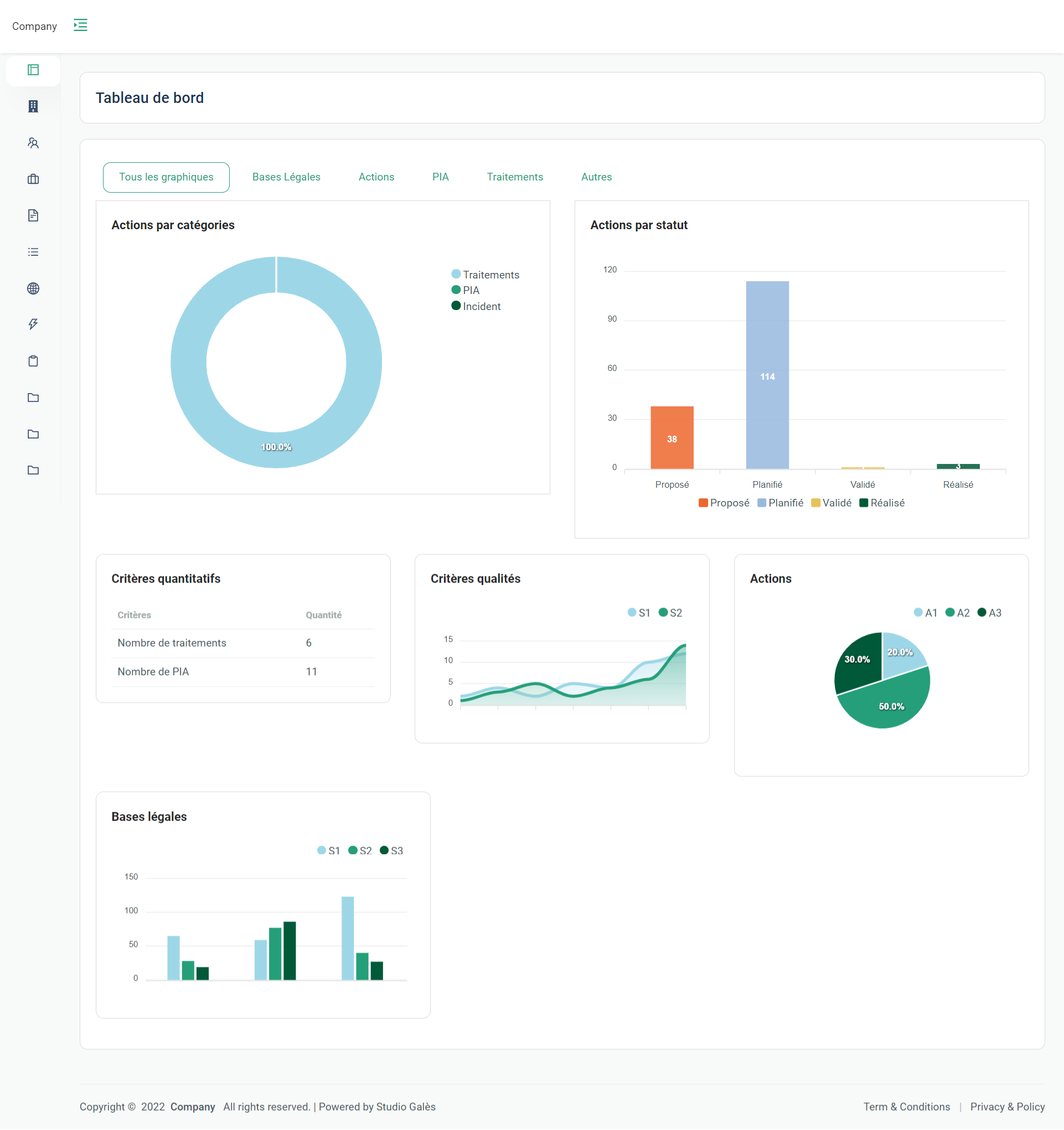
Task: Switch to the Traitements tab
Action: click(514, 177)
